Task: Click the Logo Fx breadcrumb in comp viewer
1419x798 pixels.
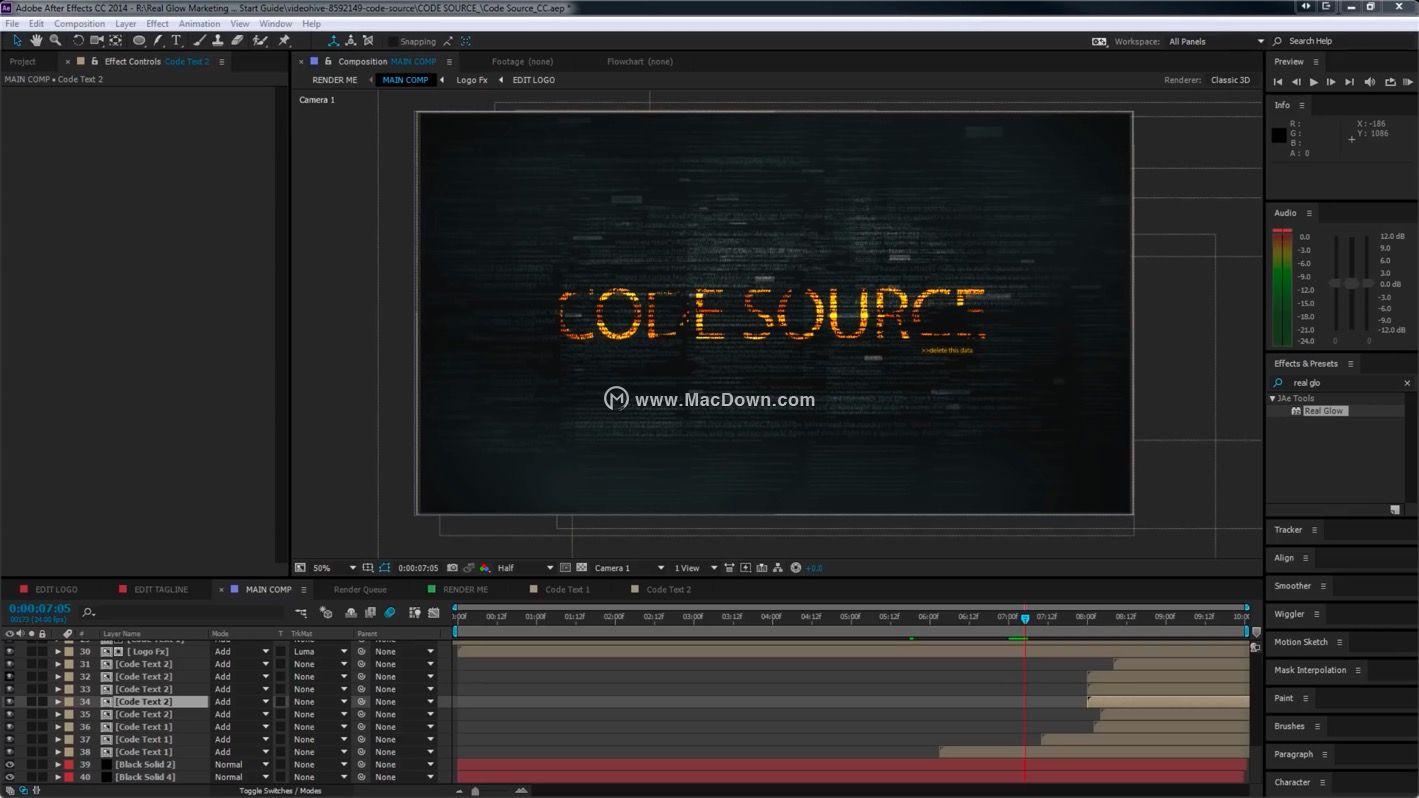Action: pos(472,80)
